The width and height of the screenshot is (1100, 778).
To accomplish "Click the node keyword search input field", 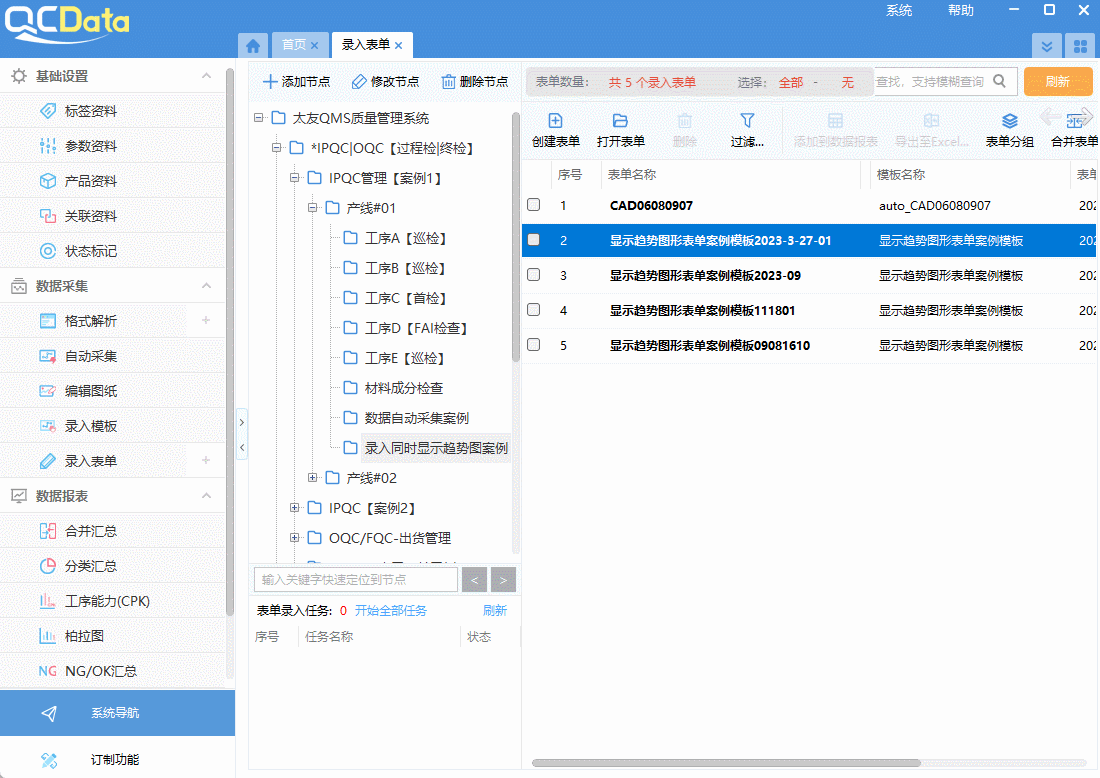I will [x=356, y=579].
